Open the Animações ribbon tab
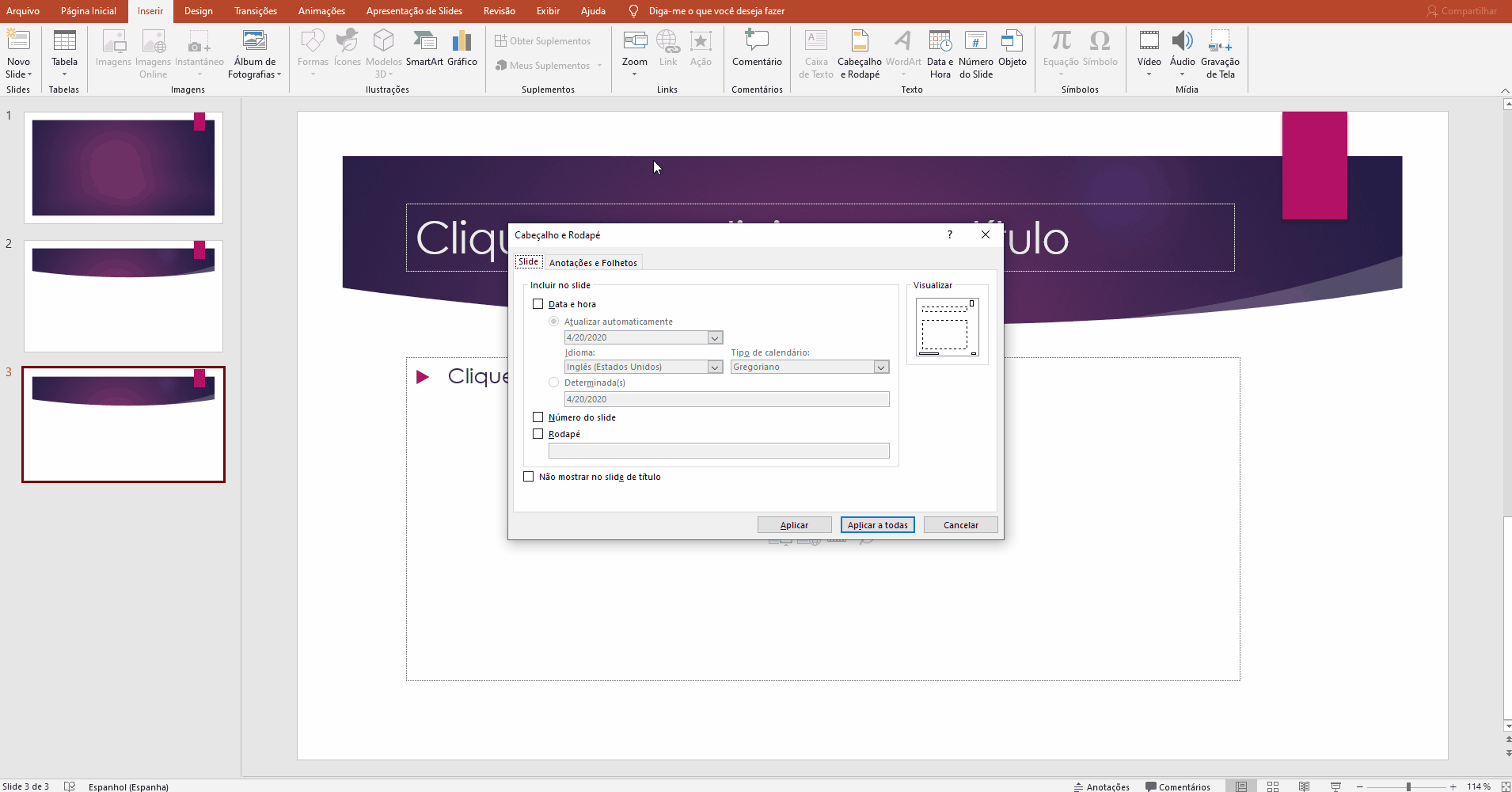 point(321,11)
